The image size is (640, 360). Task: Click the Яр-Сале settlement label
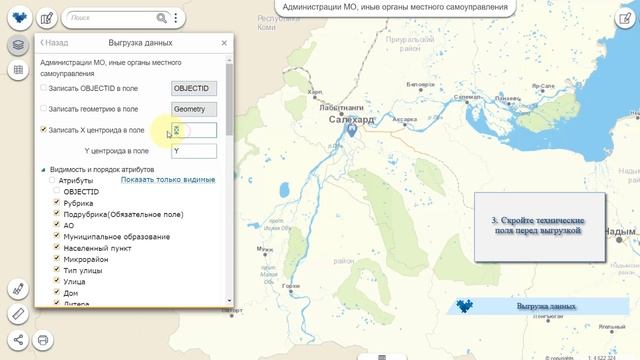pos(543,86)
